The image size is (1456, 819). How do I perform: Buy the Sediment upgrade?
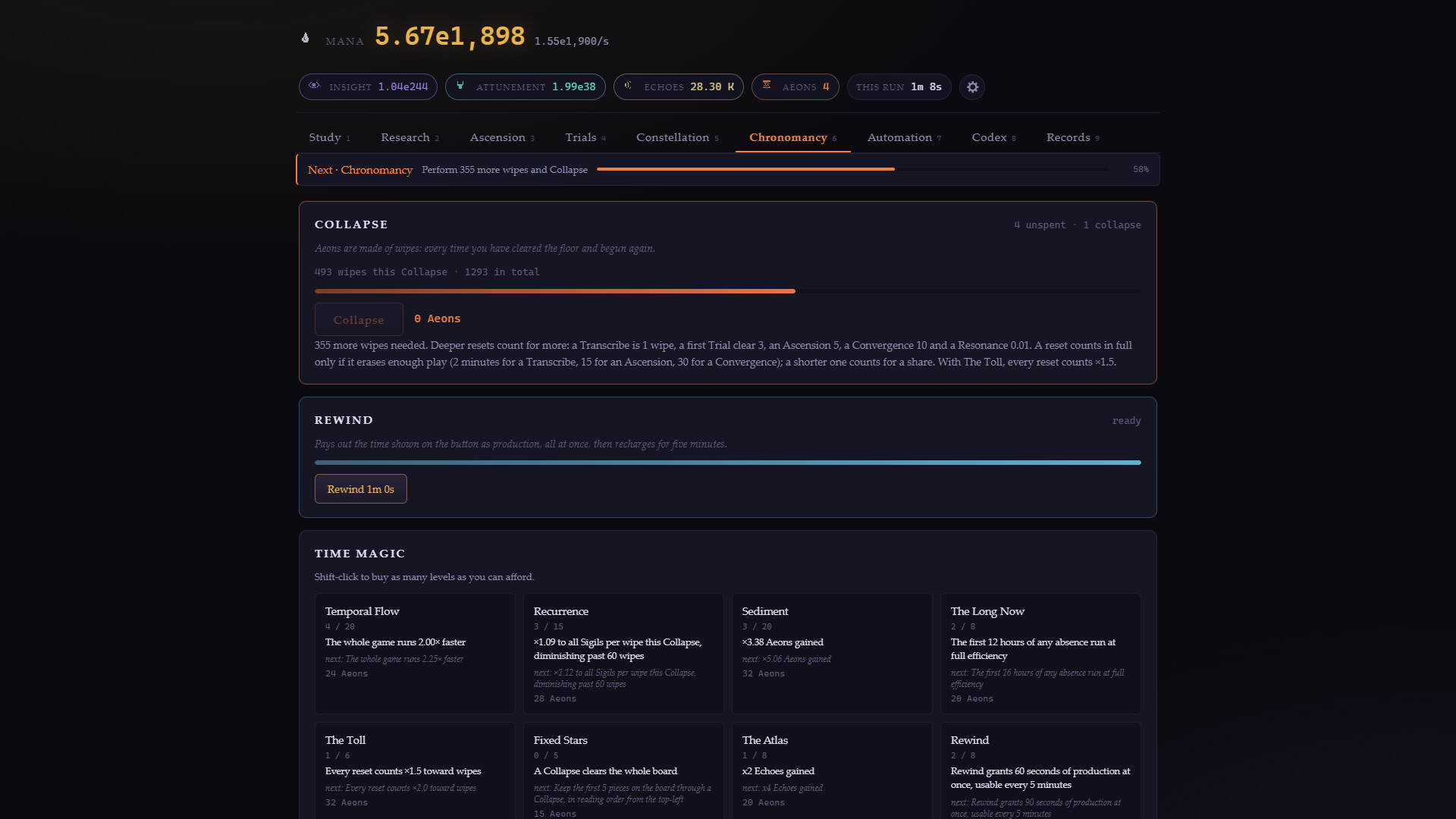832,653
